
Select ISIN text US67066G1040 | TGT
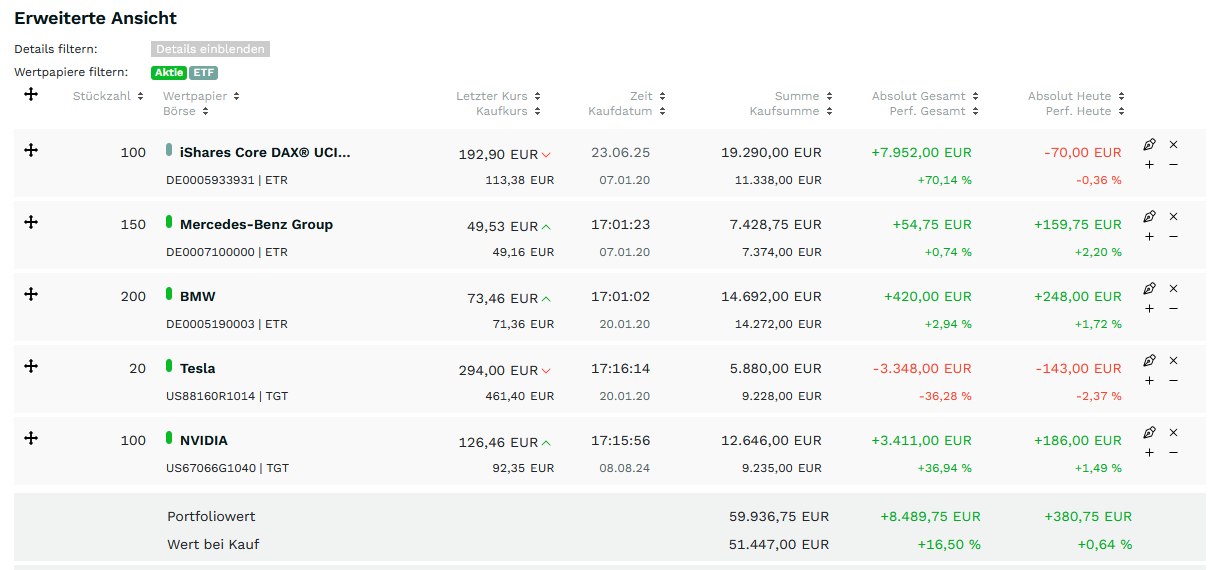pyautogui.click(x=227, y=469)
